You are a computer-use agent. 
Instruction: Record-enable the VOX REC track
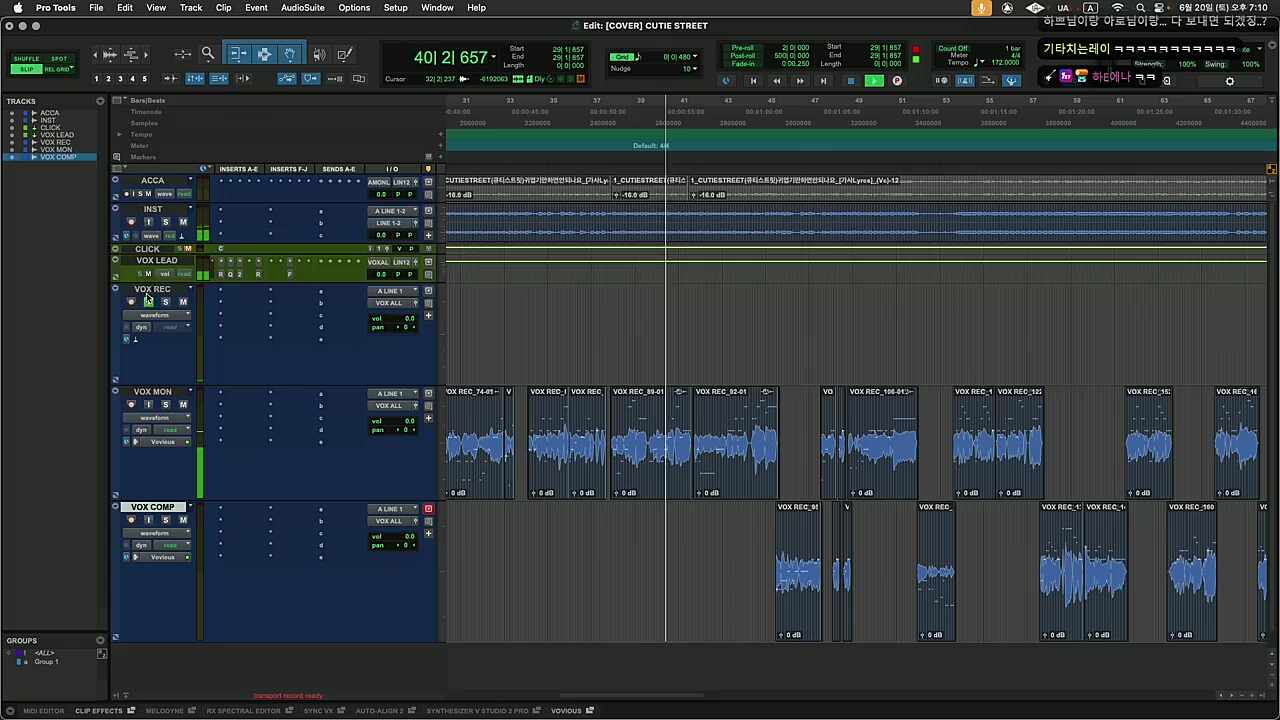[131, 302]
